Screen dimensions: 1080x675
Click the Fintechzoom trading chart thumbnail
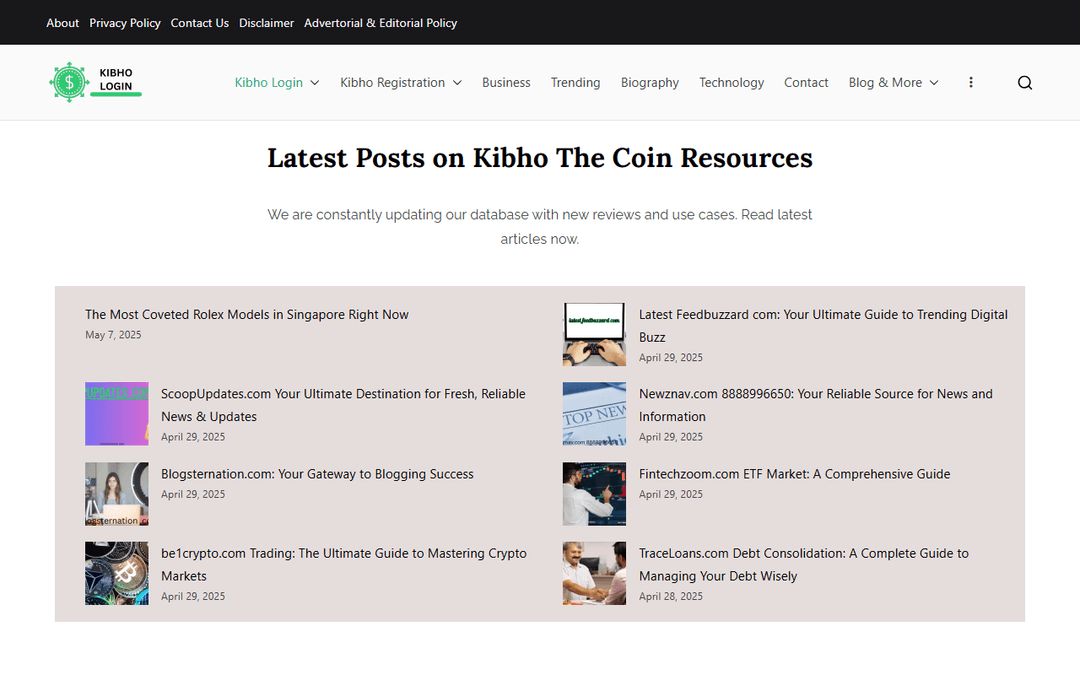(594, 494)
